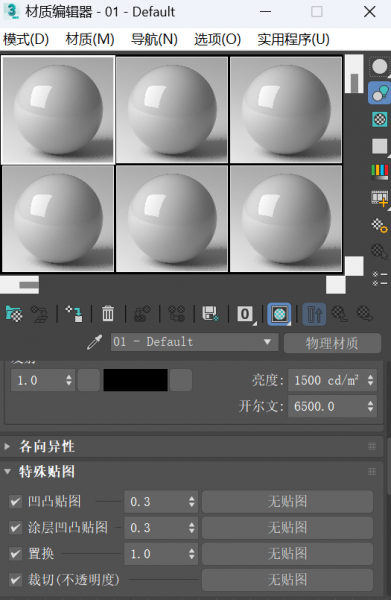The image size is (391, 600).
Task: Click the Go to Parent icon
Action: [339, 314]
